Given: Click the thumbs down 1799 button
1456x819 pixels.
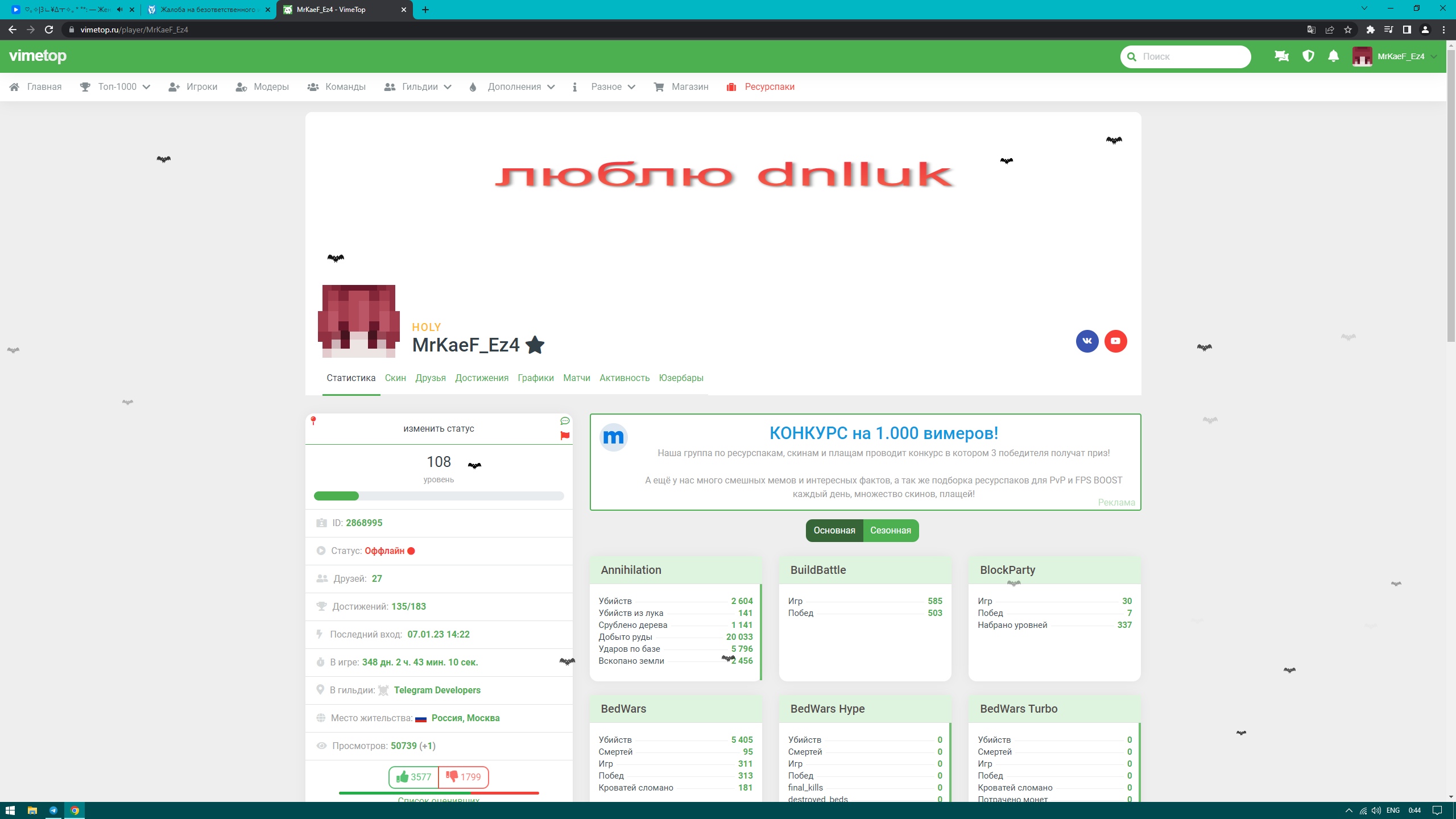Looking at the screenshot, I should (x=464, y=777).
